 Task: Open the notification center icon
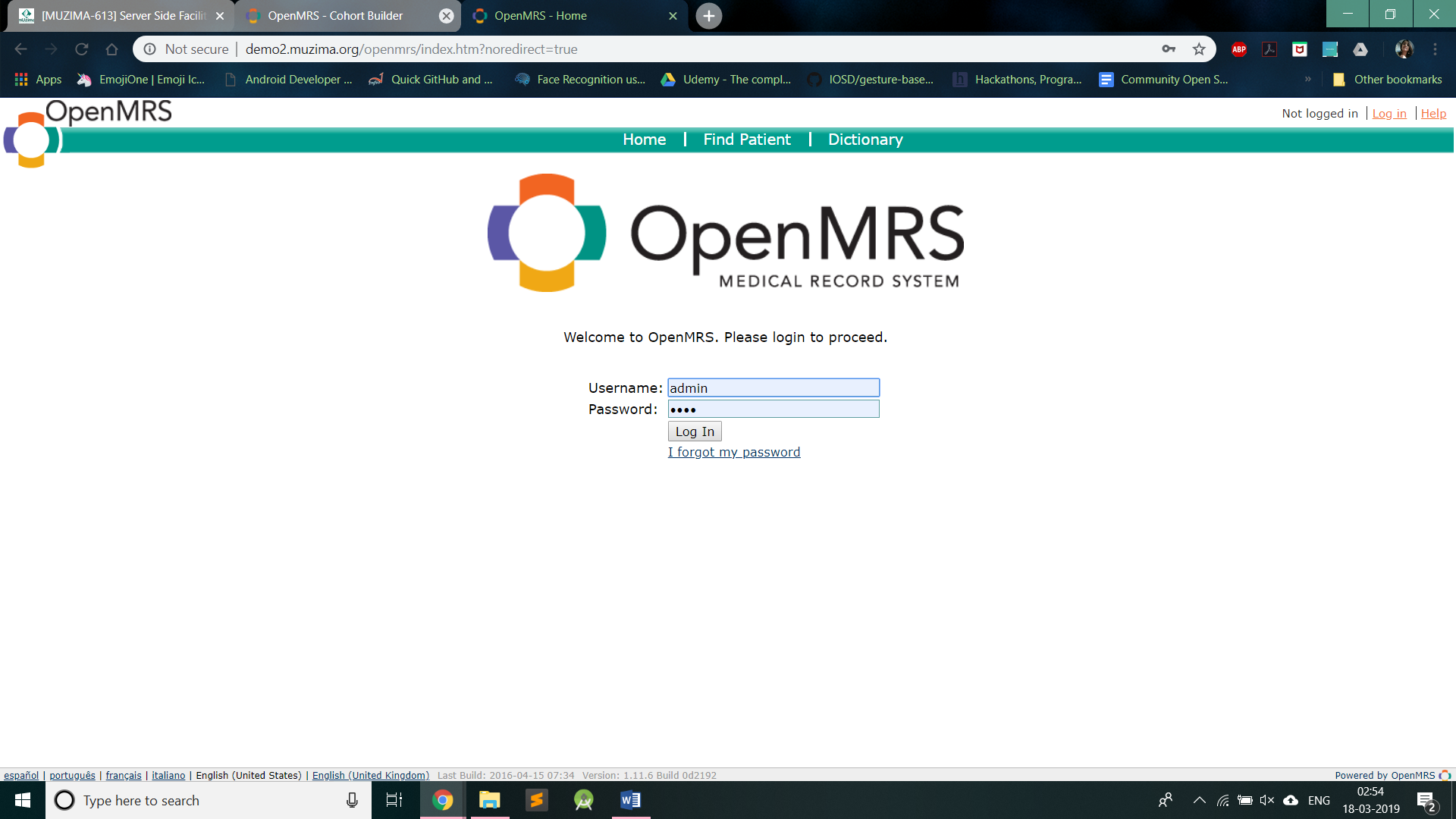coord(1426,801)
